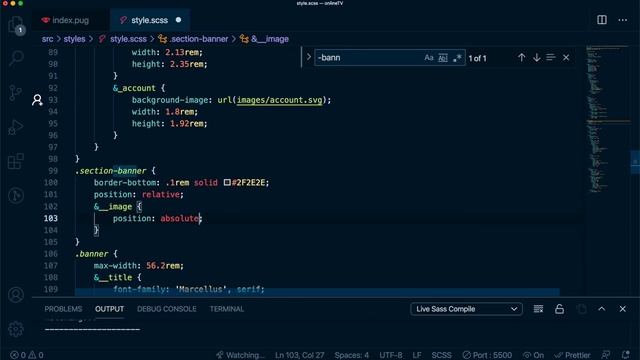Close the find widget
This screenshot has height=360, width=640.
pos(566,58)
